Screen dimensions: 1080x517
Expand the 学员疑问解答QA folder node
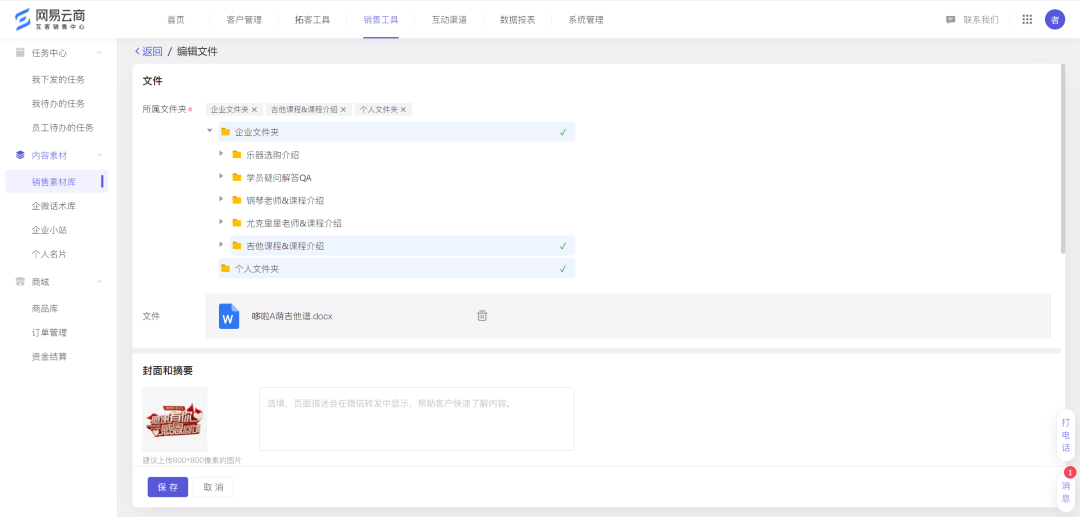pyautogui.click(x=221, y=176)
